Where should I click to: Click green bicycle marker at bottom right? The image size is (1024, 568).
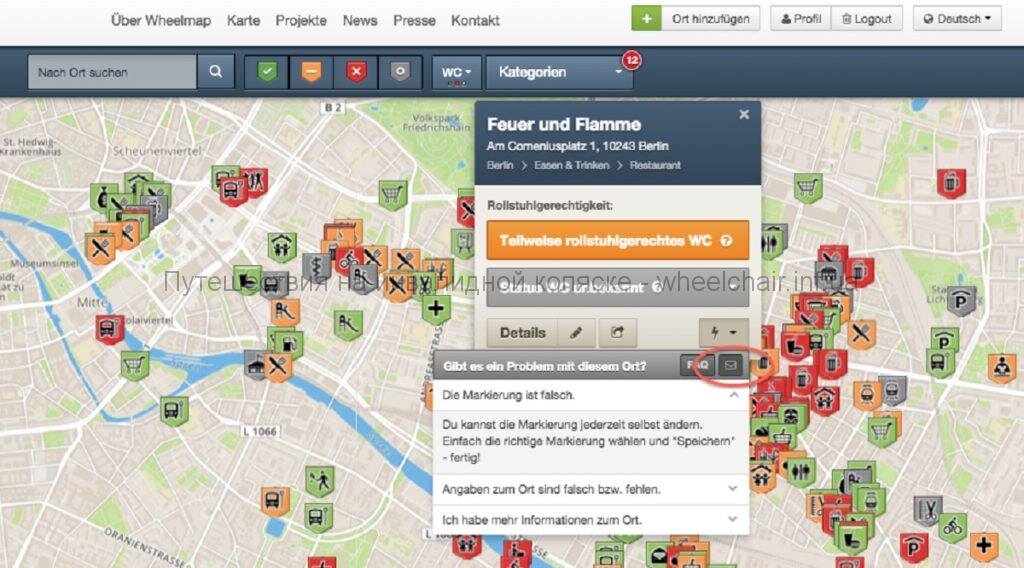coord(952,528)
